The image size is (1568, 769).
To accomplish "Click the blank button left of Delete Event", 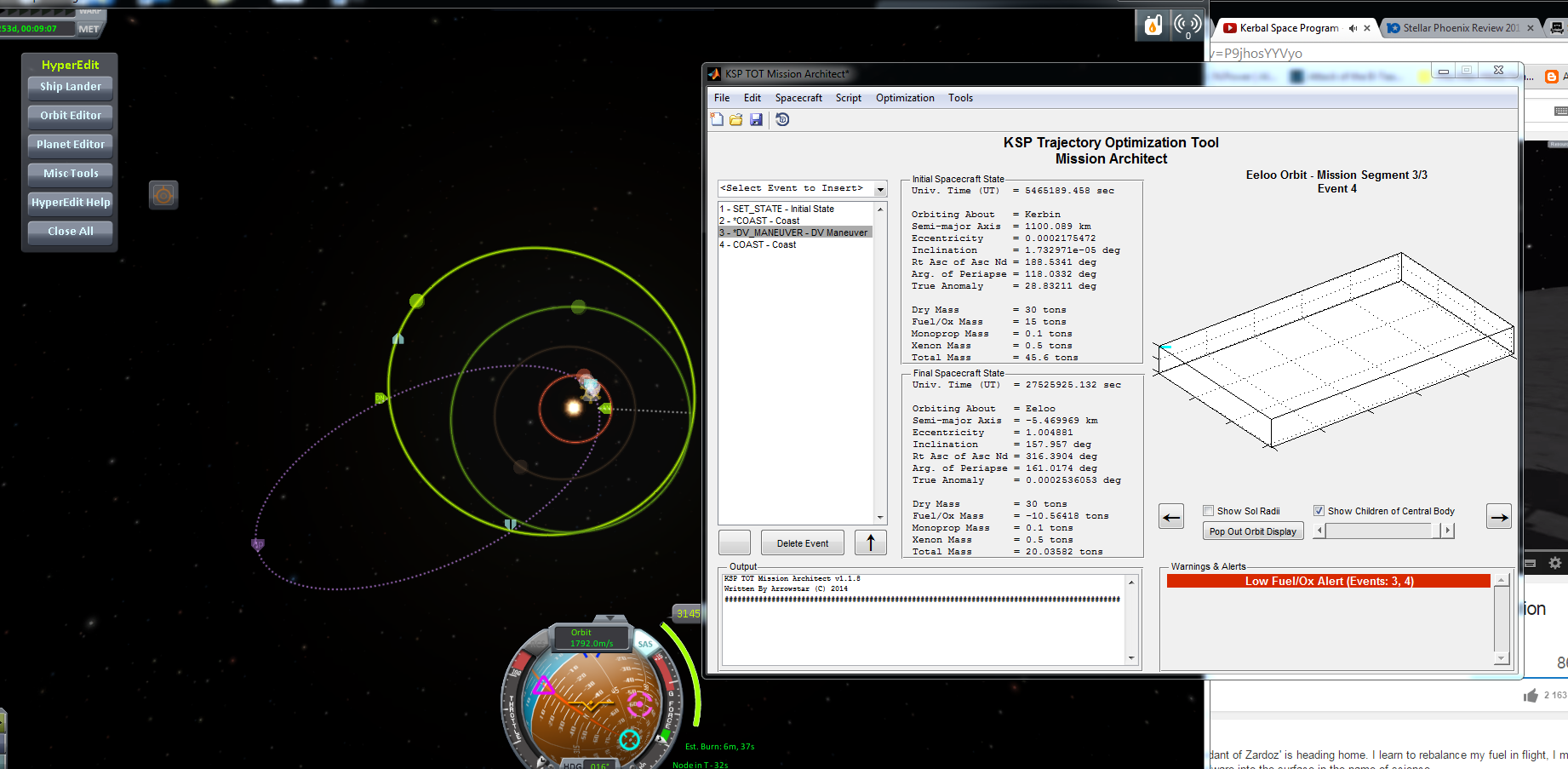I will pyautogui.click(x=734, y=543).
